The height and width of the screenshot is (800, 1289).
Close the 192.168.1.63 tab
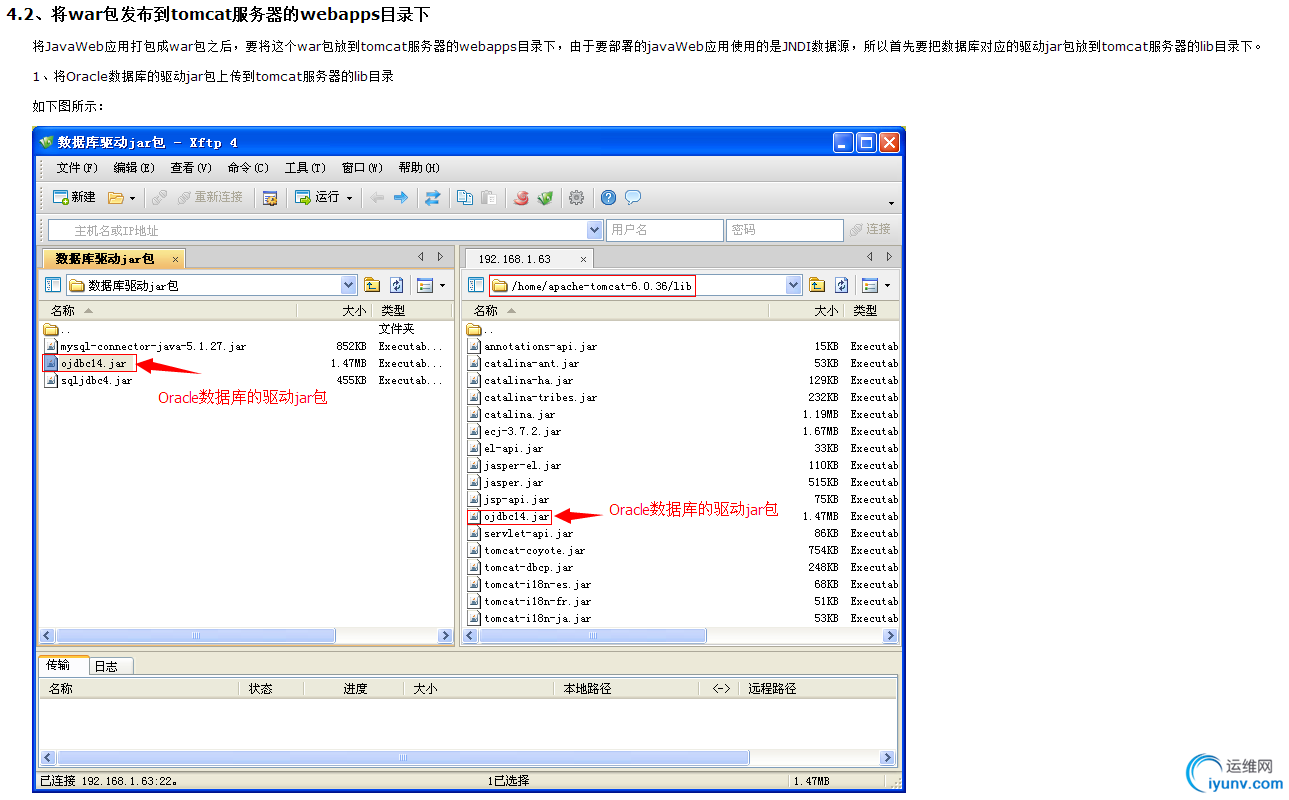point(583,259)
